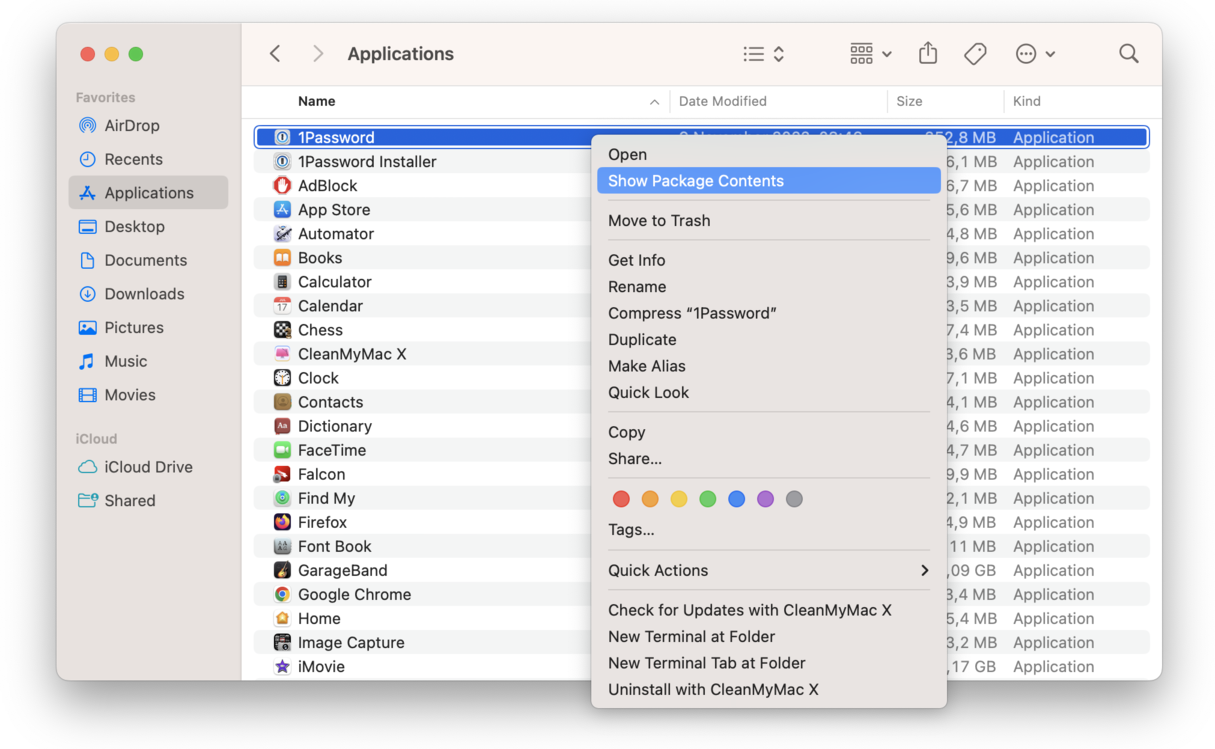Click the Share icon in the toolbar
The image size is (1215, 749).
coord(928,54)
